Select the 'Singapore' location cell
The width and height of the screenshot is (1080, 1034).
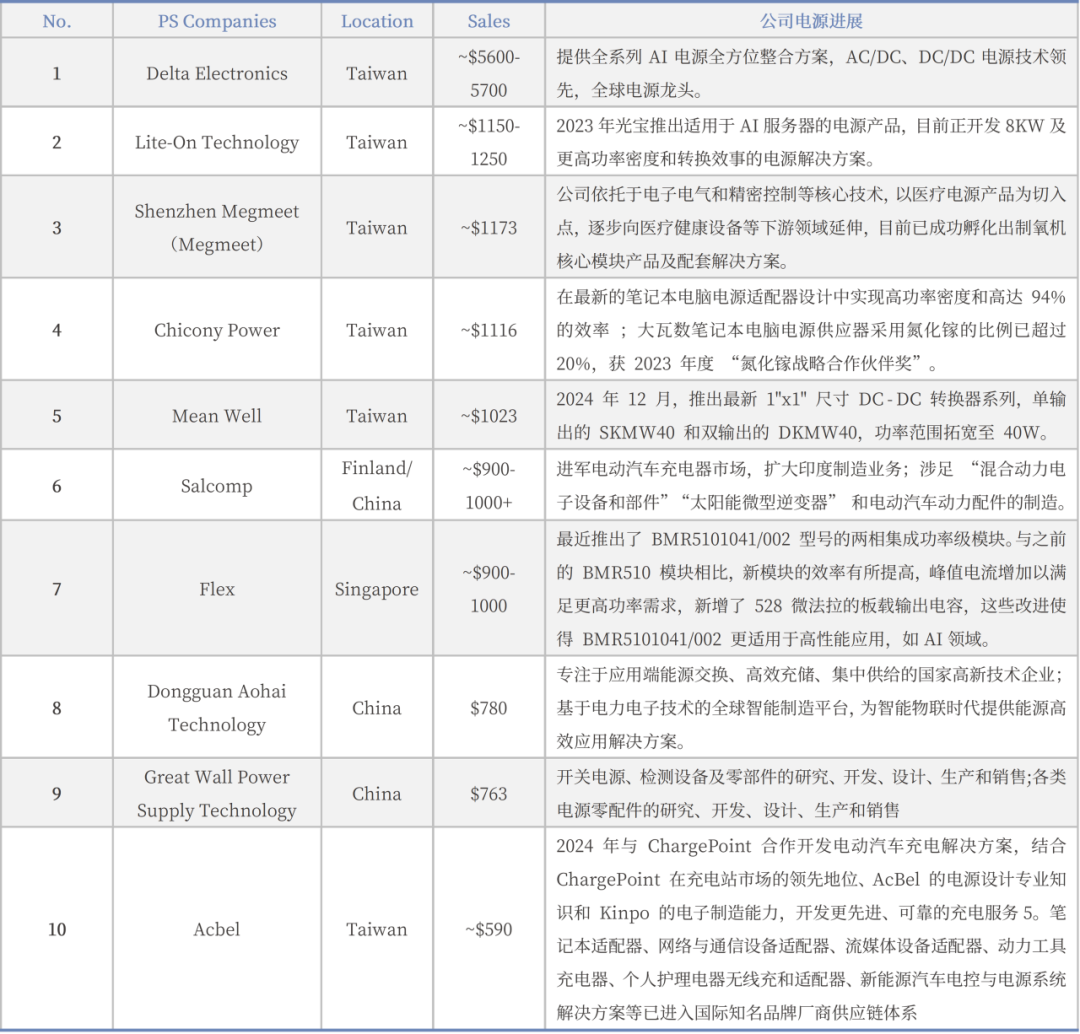(377, 589)
